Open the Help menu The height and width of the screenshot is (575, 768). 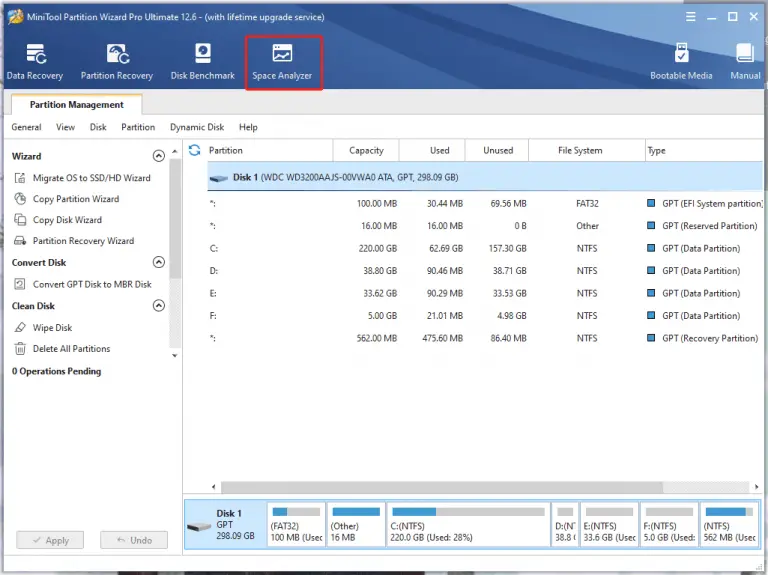coord(248,127)
